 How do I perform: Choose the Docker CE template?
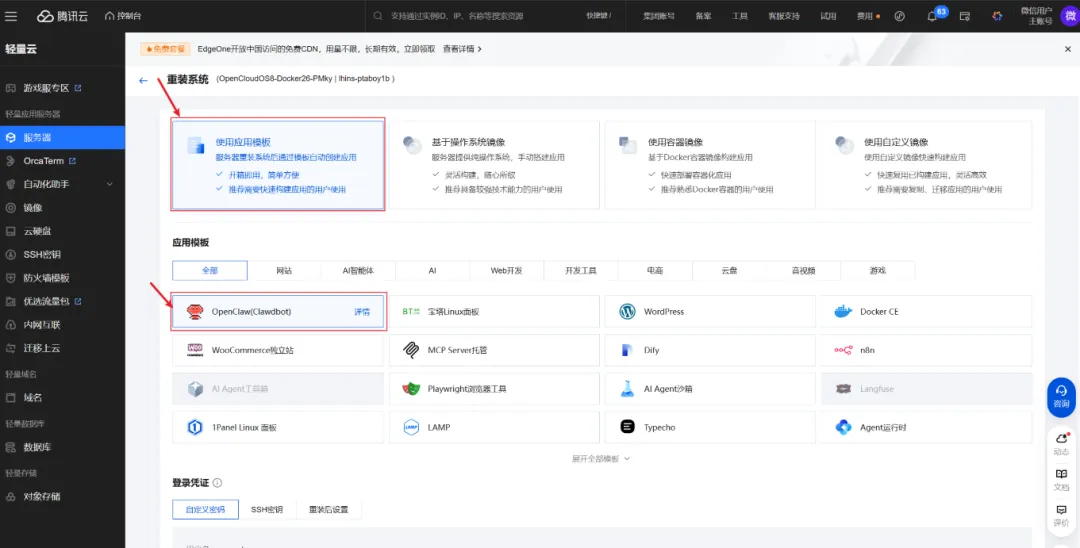point(924,311)
